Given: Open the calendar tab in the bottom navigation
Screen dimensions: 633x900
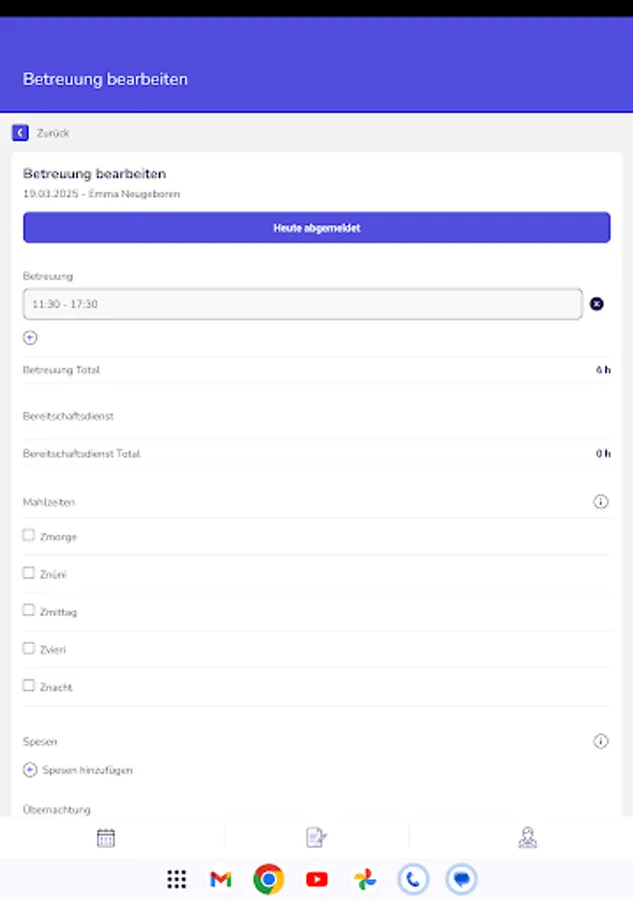Looking at the screenshot, I should click(105, 837).
